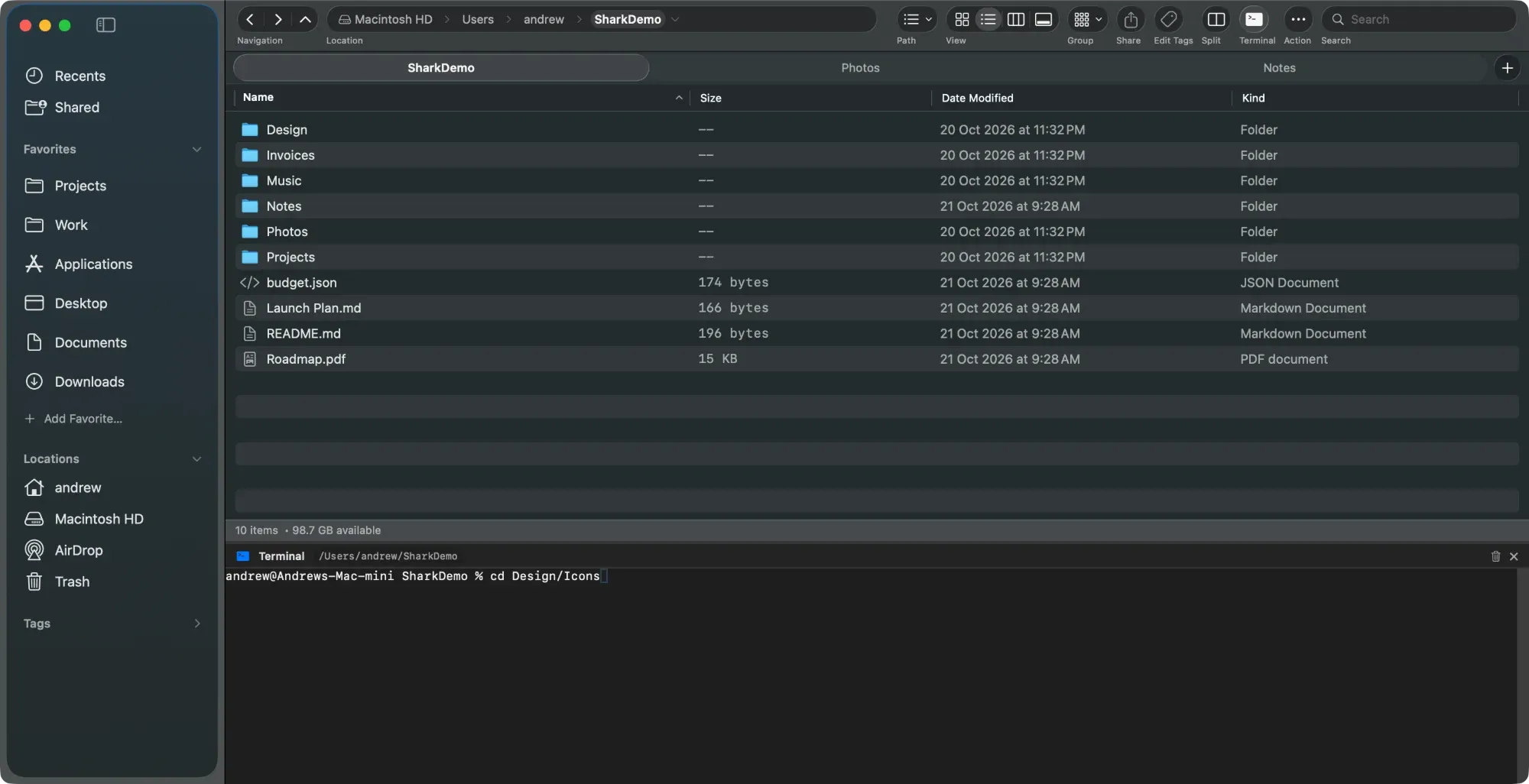Screen dimensions: 1529x784
Task: Toggle the Terminal panel button
Action: click(1254, 19)
